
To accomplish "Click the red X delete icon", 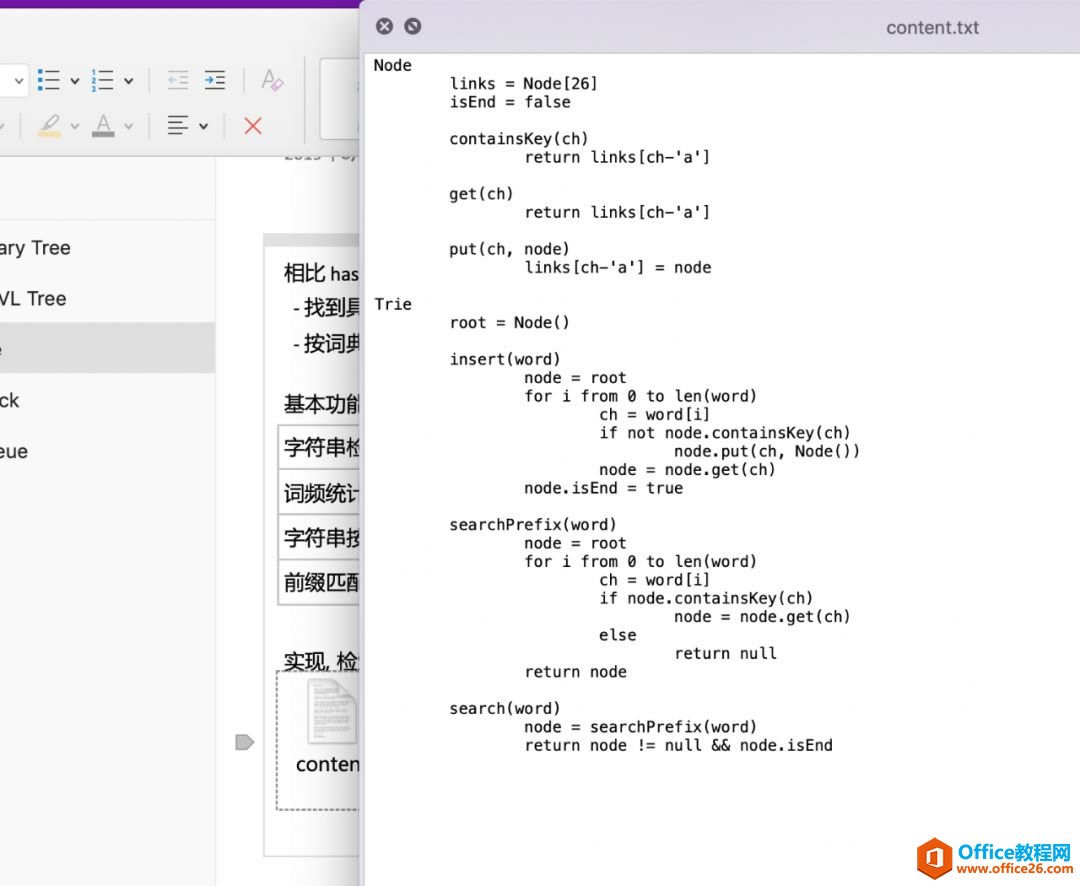I will 252,126.
